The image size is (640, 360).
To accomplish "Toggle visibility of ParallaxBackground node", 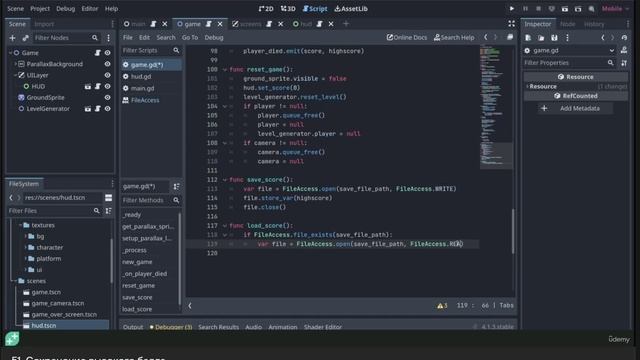I will pyautogui.click(x=107, y=64).
